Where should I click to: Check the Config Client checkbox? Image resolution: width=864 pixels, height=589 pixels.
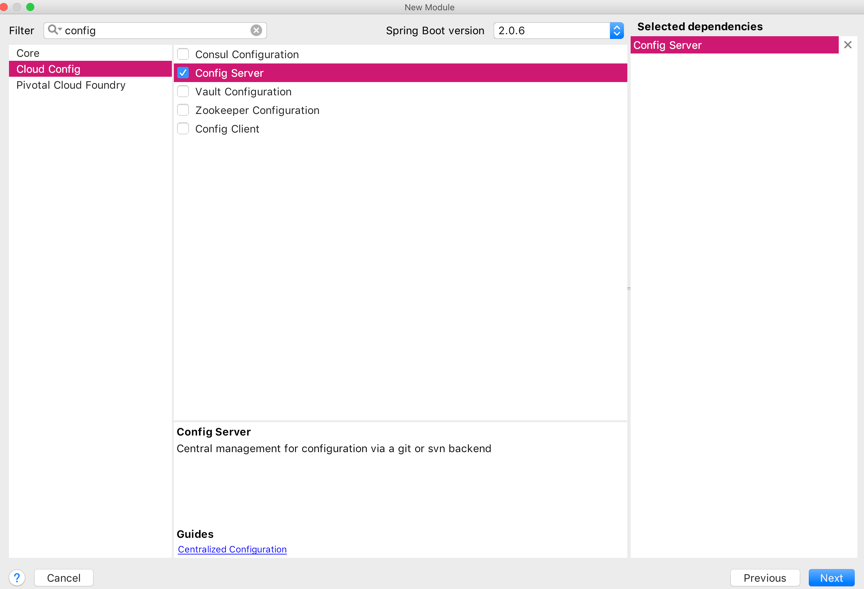[183, 128]
